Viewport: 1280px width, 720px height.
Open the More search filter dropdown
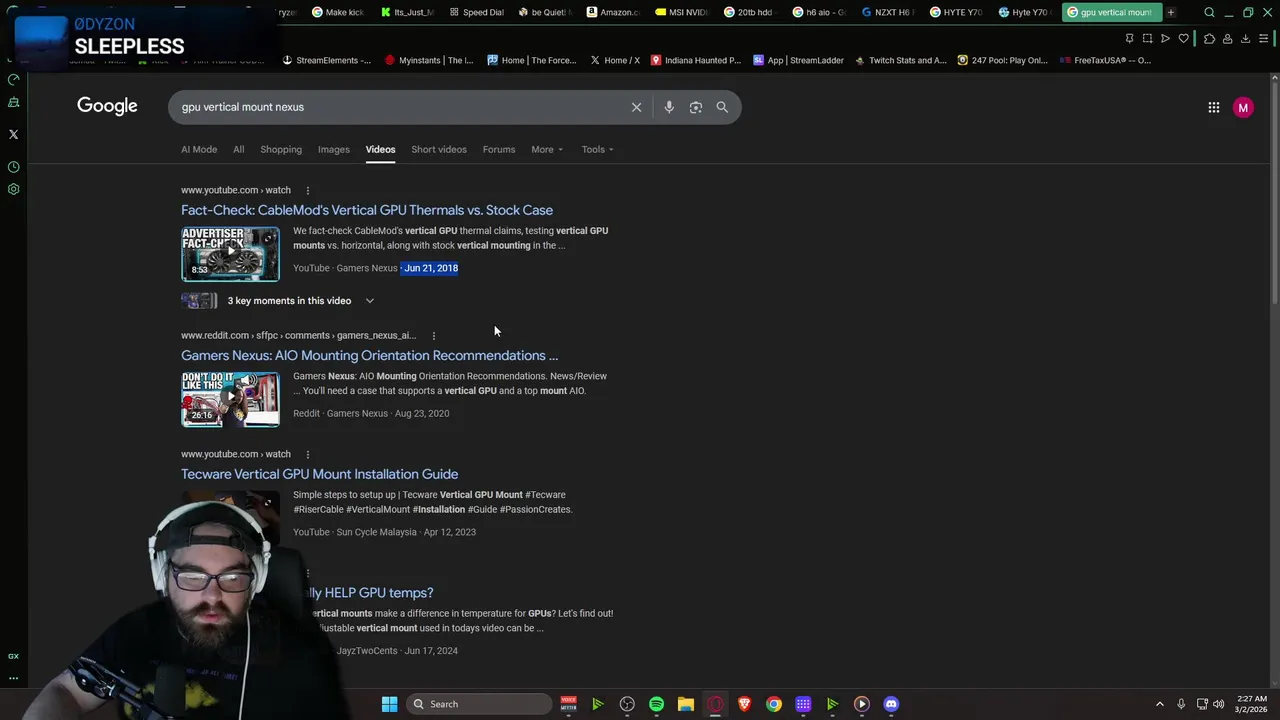pyautogui.click(x=547, y=149)
